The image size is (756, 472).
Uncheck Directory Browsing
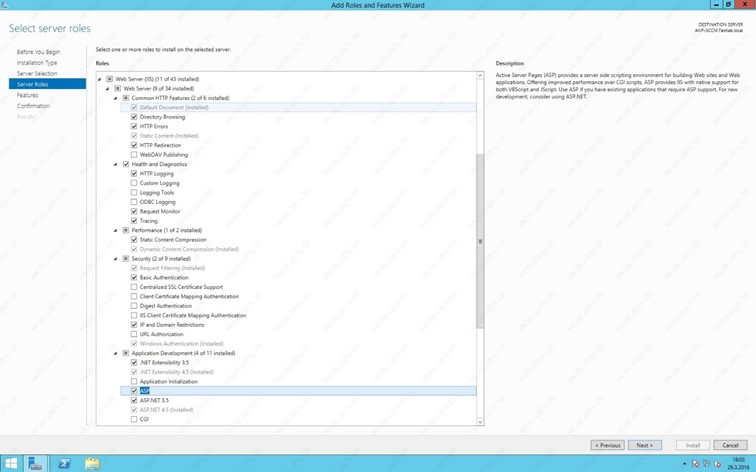(134, 117)
